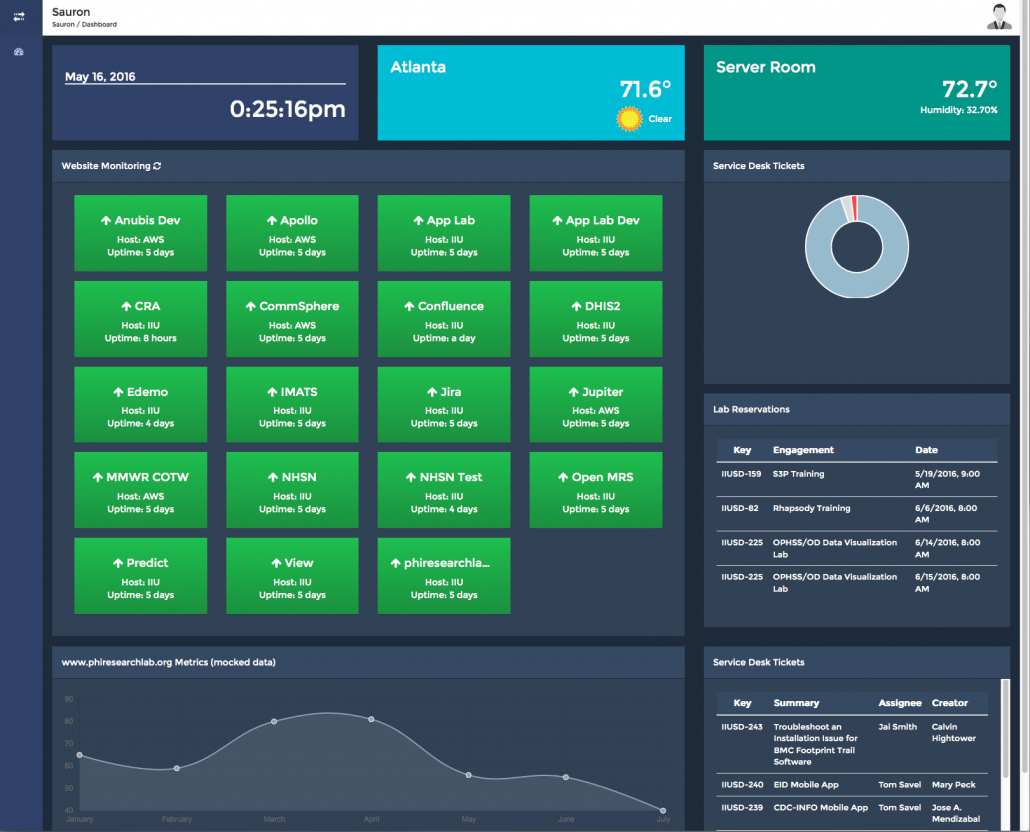Click the Humidity: 32.70% reading
1030x832 pixels.
[x=959, y=110]
